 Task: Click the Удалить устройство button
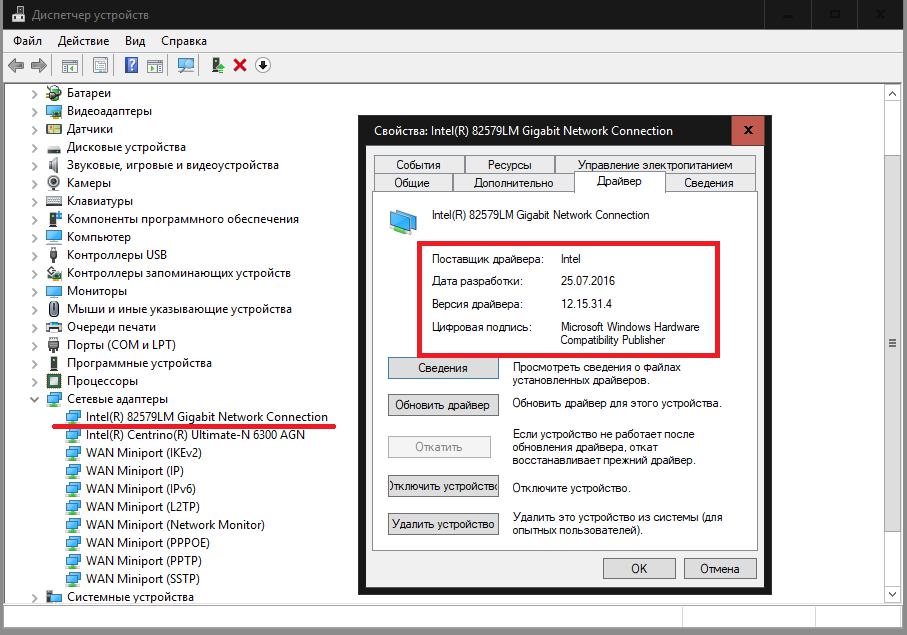443,524
